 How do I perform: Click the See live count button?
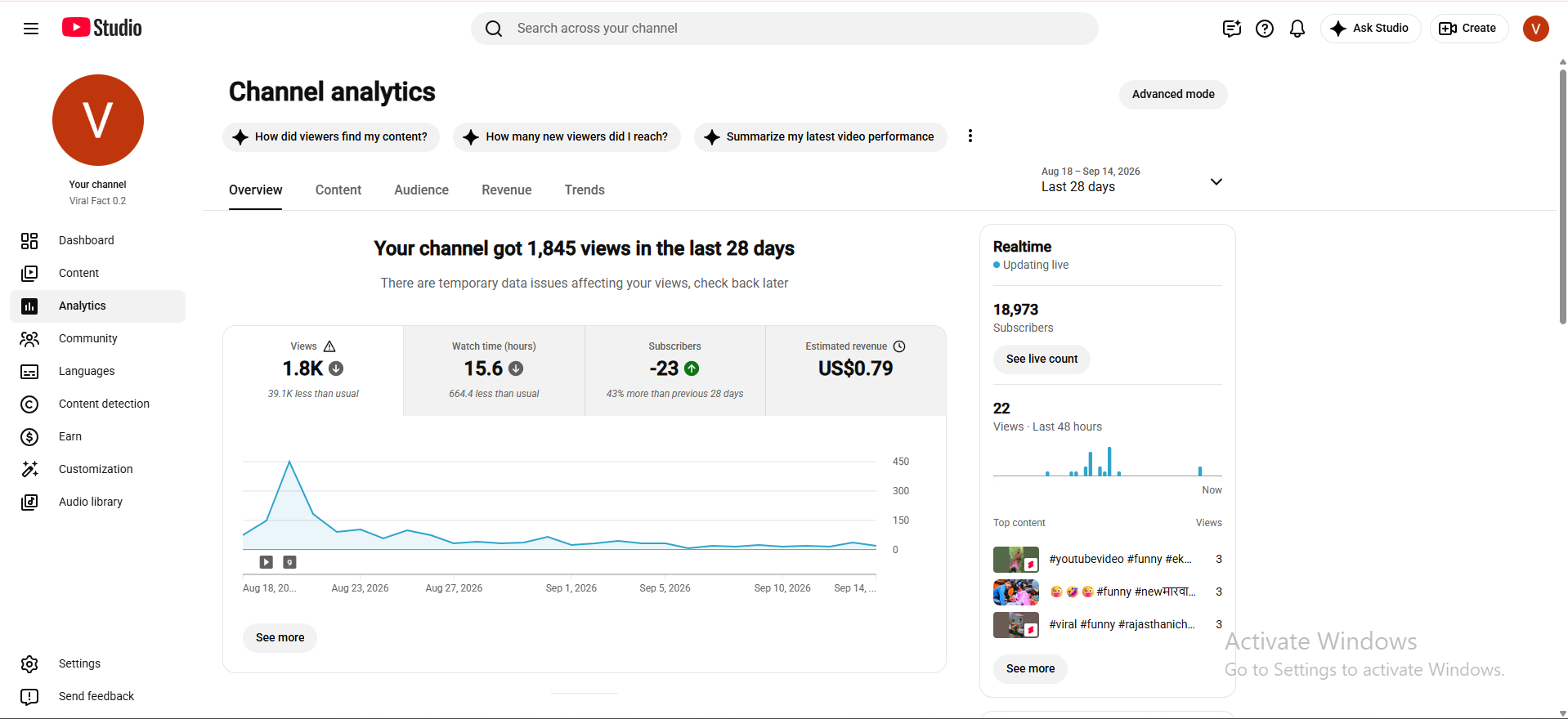click(x=1042, y=359)
